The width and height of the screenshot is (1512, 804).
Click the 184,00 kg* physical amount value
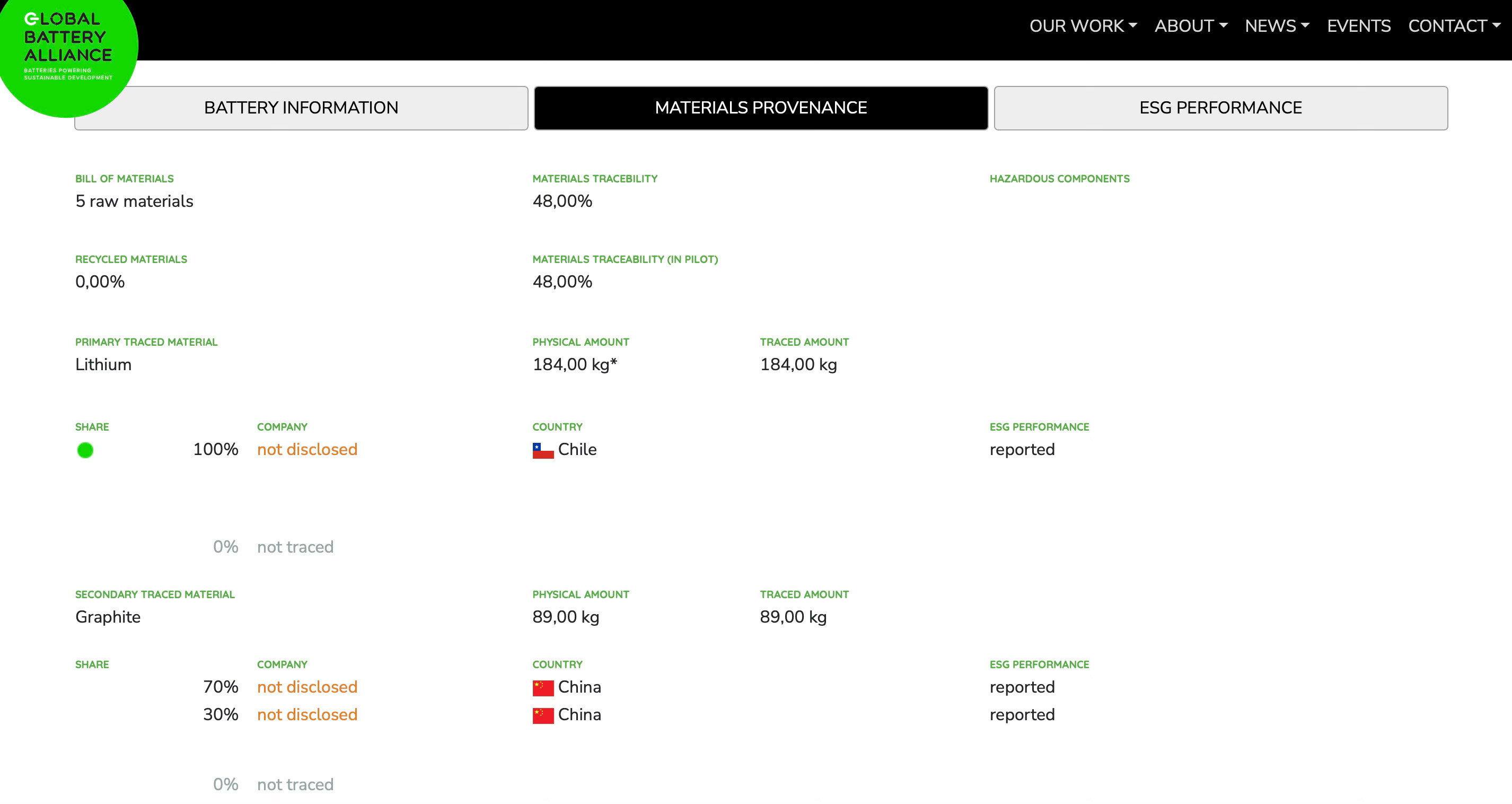coord(574,364)
